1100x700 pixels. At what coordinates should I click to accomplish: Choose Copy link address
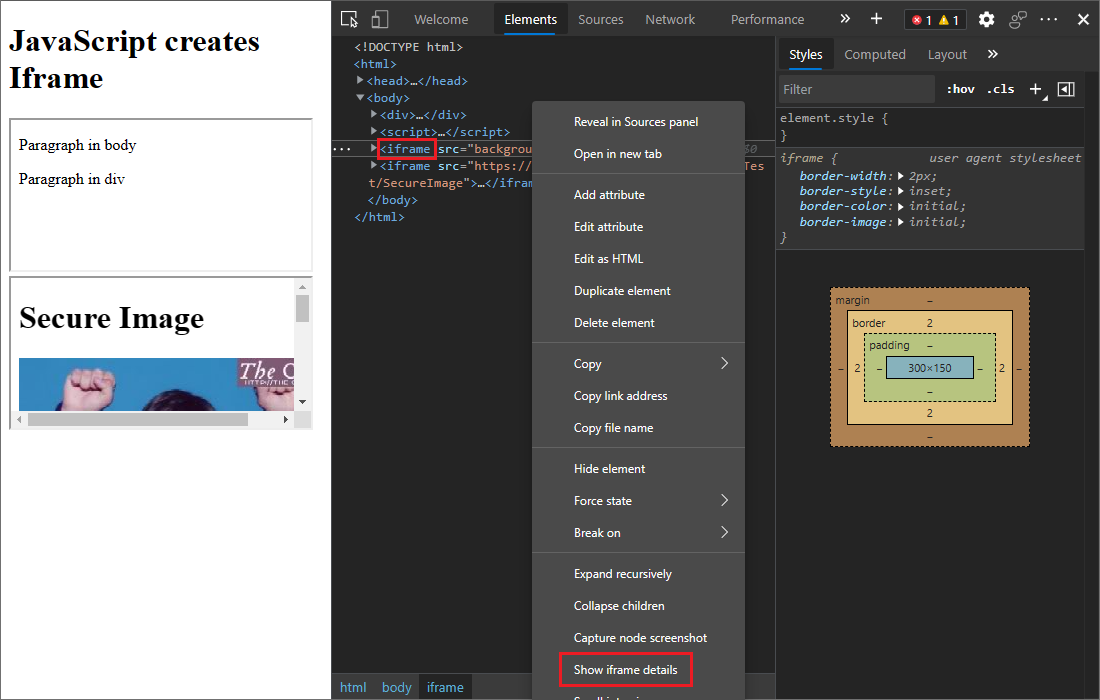pos(638,396)
